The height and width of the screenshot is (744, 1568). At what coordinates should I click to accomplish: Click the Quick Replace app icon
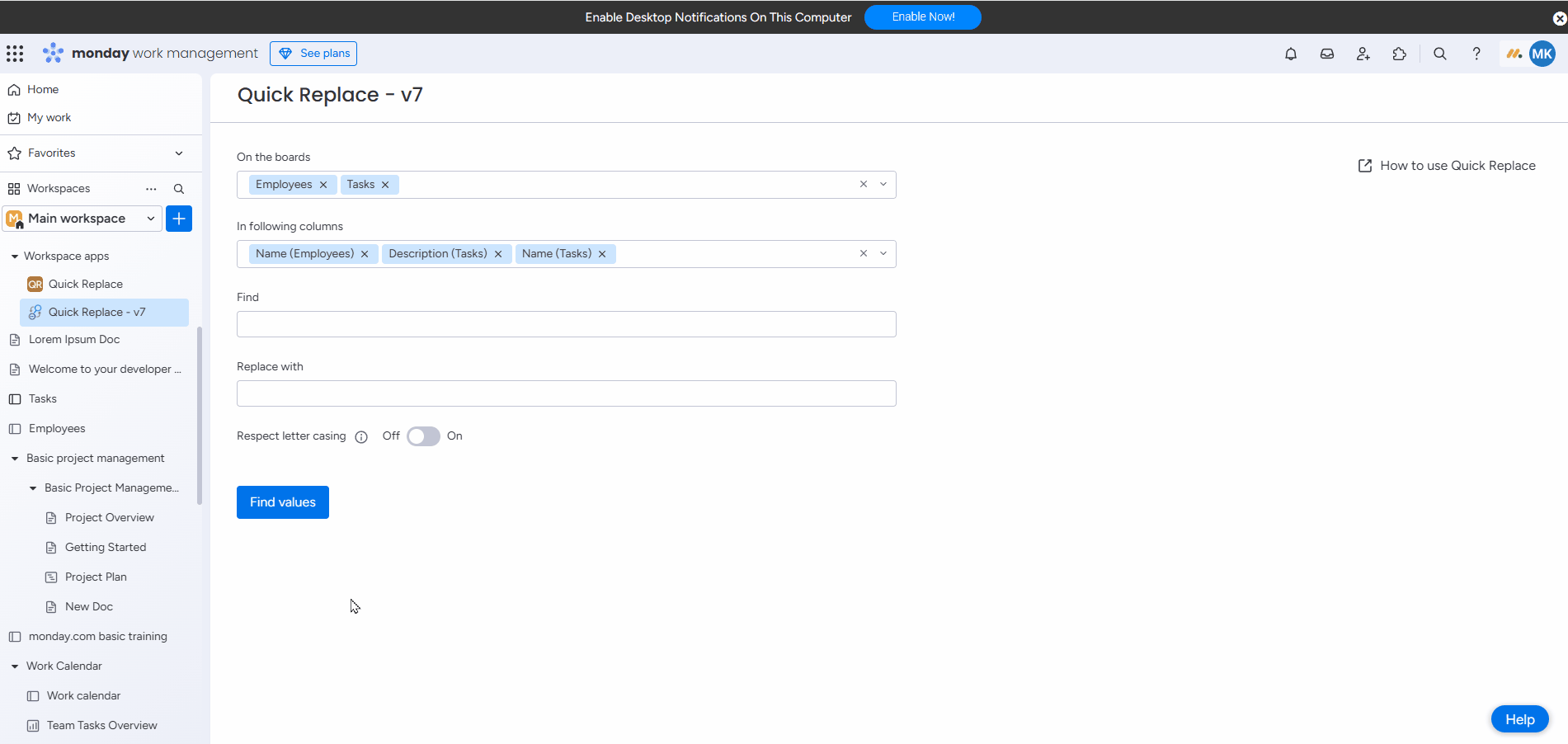pos(35,285)
